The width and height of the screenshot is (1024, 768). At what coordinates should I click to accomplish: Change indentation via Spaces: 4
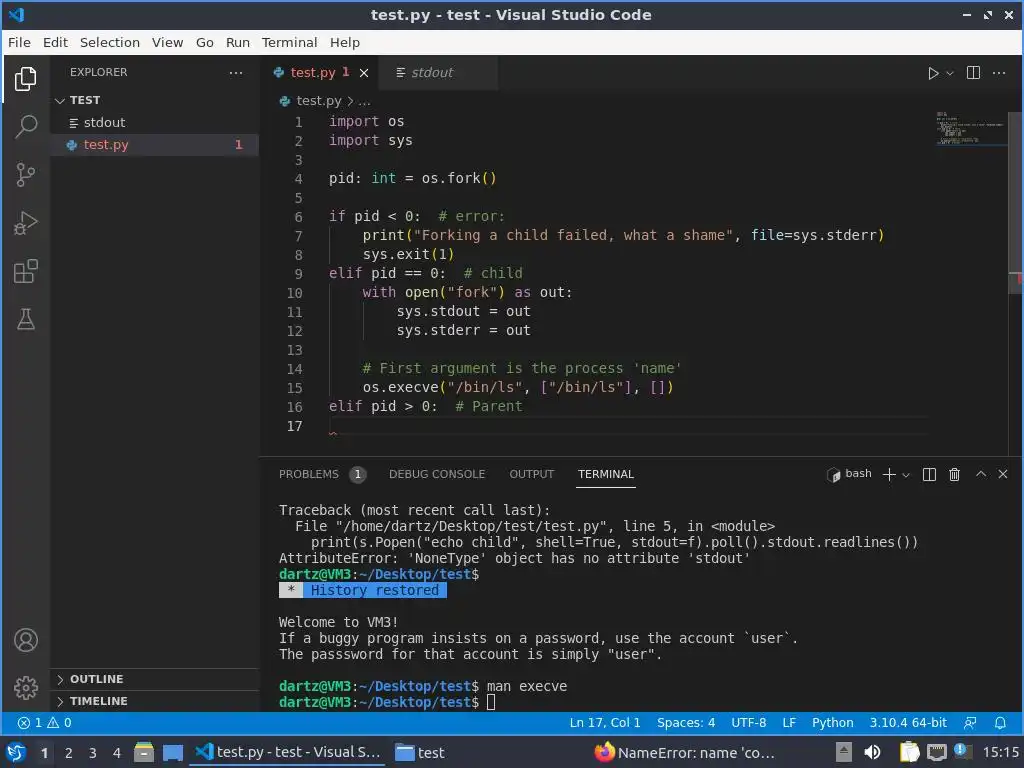(x=686, y=723)
